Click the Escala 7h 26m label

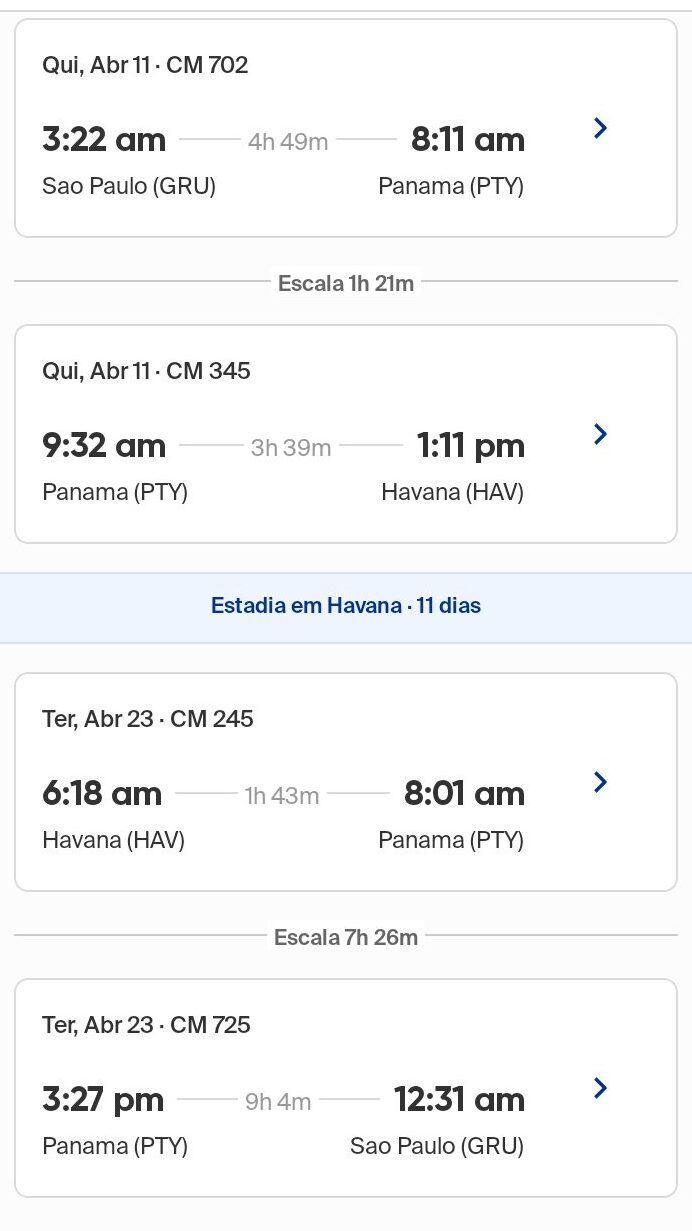345,937
